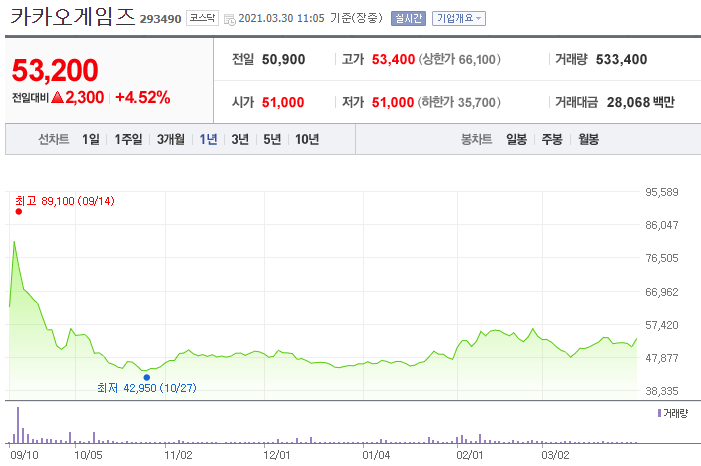Viewport: 701px width, 466px height.
Task: Click the 09/10 x-axis date label
Action: 24,455
